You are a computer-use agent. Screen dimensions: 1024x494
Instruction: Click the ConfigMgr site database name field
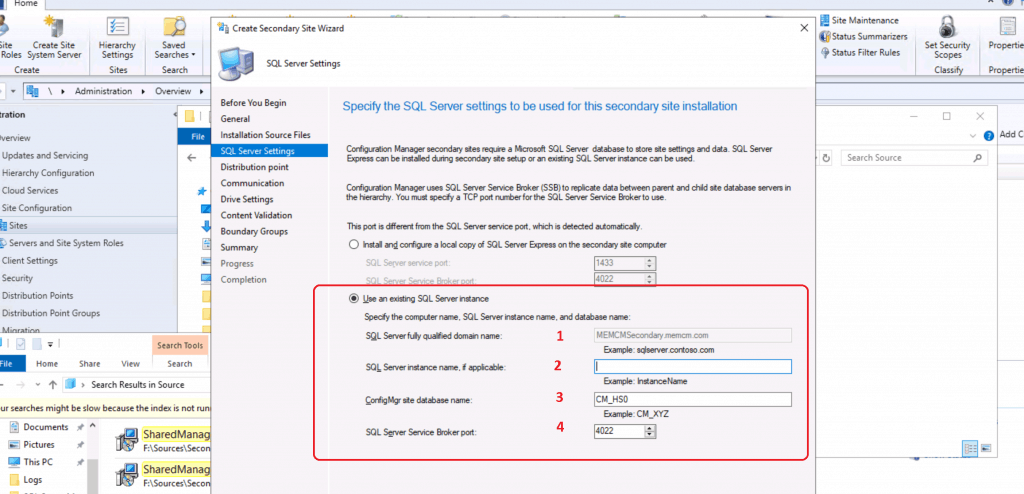[x=692, y=399]
